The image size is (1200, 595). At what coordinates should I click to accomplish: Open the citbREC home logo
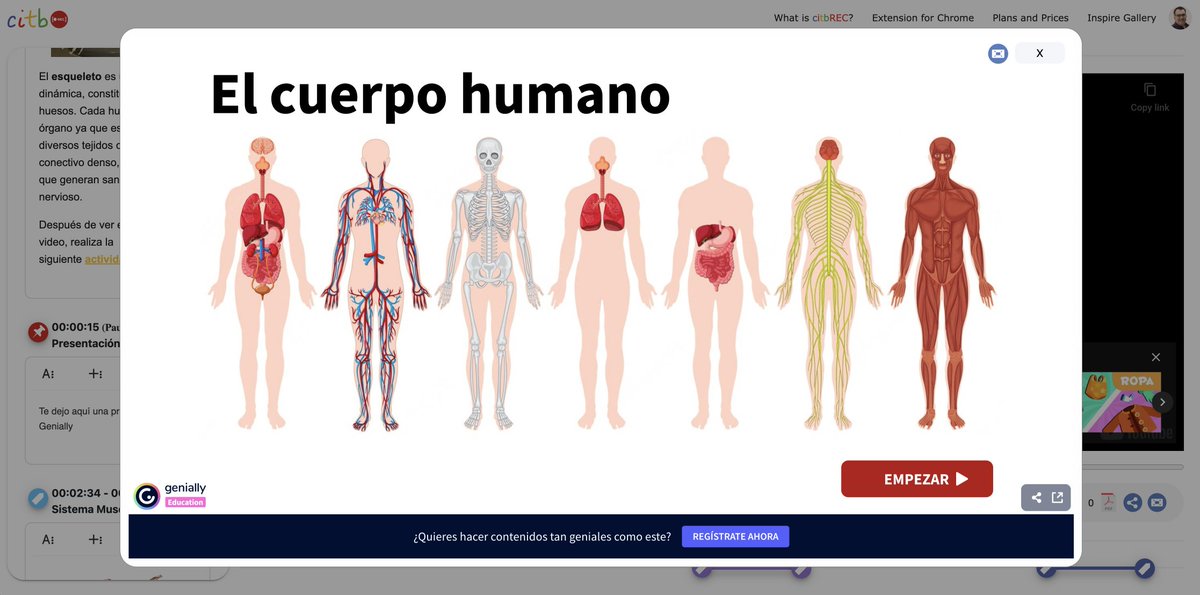point(38,18)
